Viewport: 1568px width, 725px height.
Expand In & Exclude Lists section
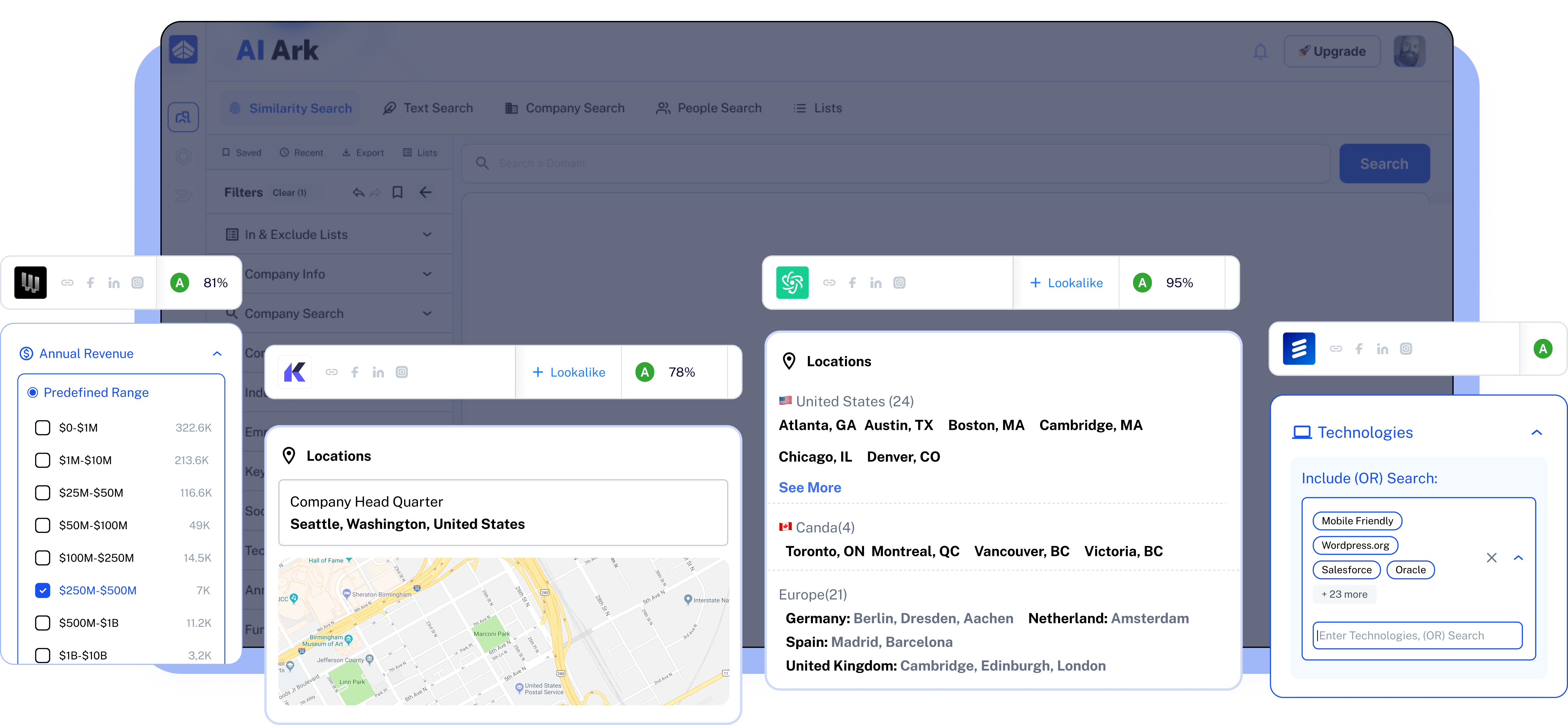click(x=329, y=234)
